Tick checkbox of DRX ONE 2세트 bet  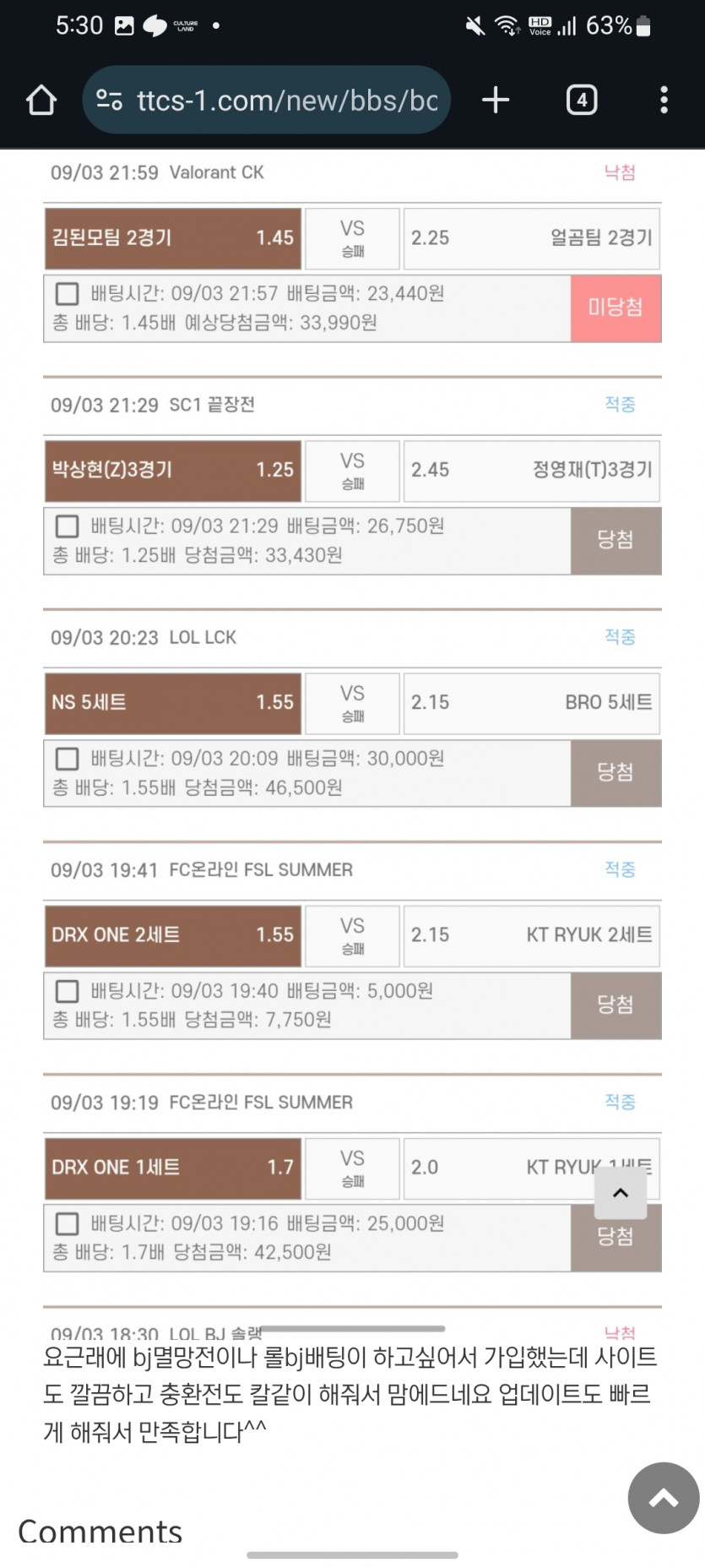coord(67,991)
